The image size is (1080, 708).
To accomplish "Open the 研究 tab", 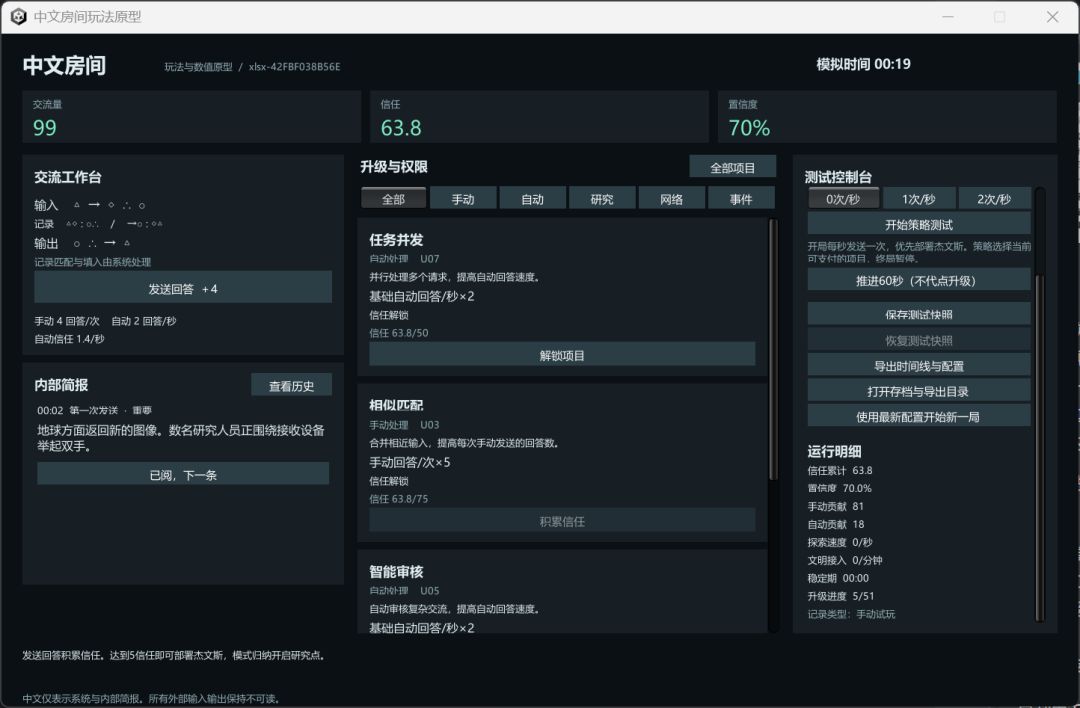I will (x=602, y=199).
